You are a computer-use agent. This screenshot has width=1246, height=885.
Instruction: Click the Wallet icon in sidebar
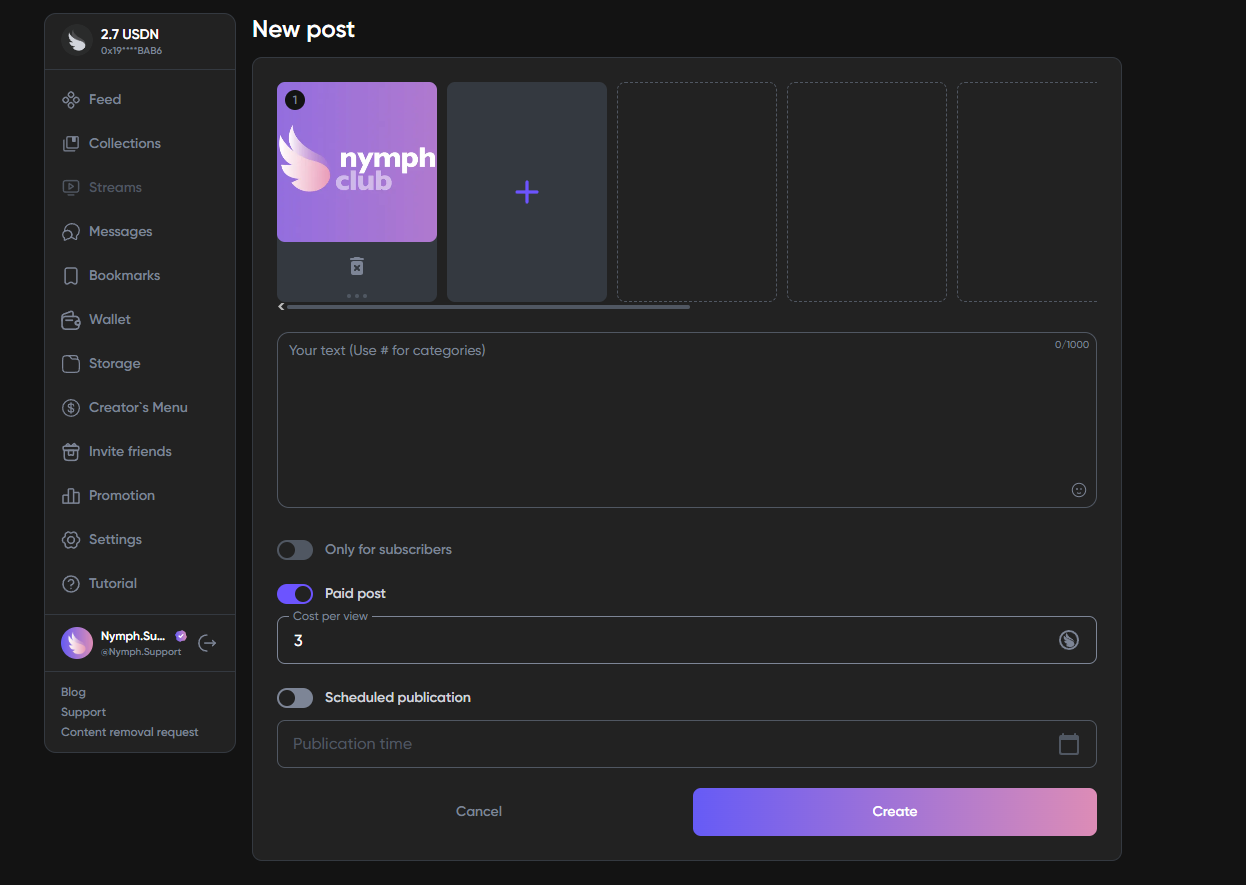pos(71,320)
